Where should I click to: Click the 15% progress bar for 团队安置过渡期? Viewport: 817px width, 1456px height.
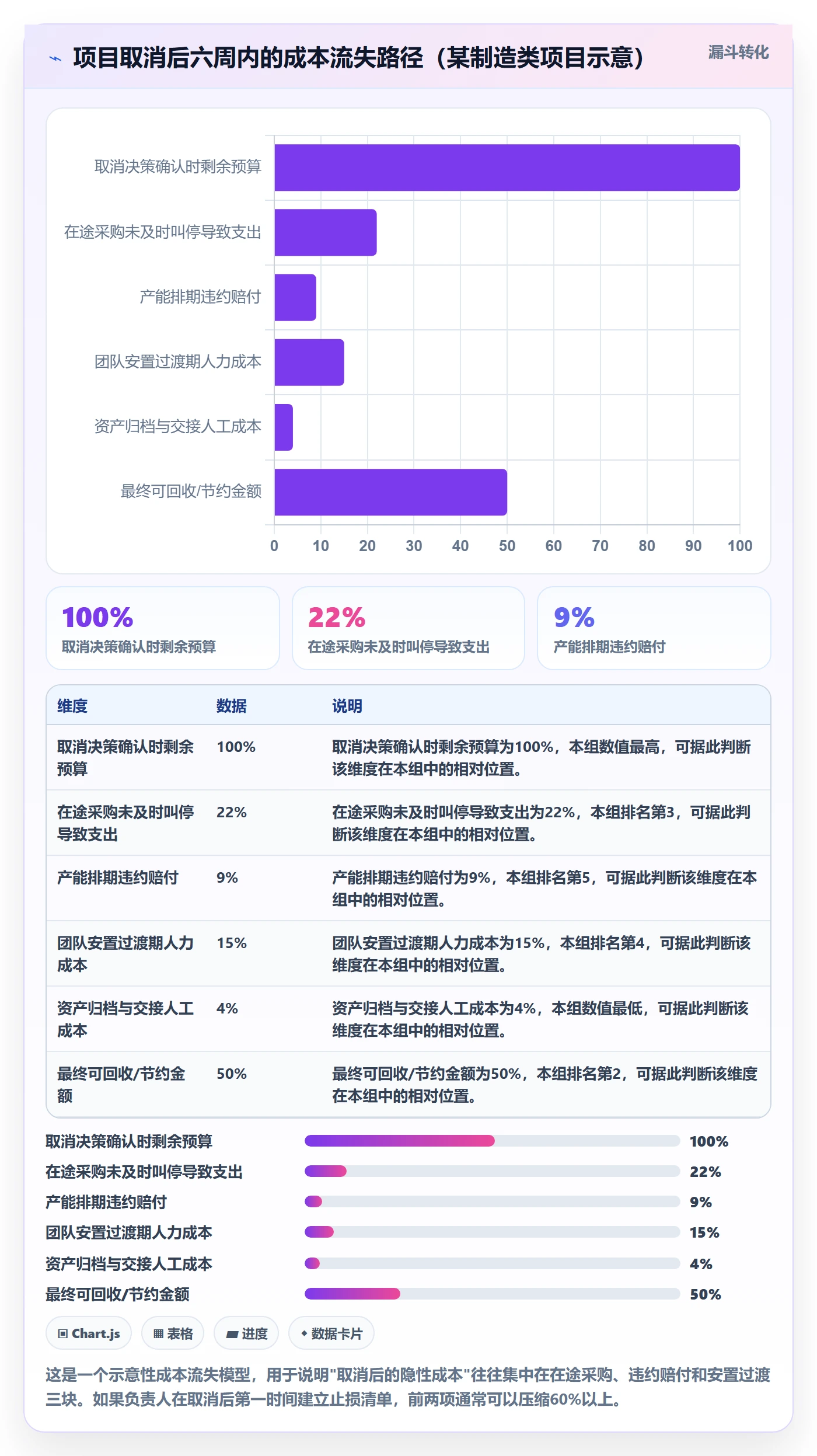pyautogui.click(x=493, y=1232)
